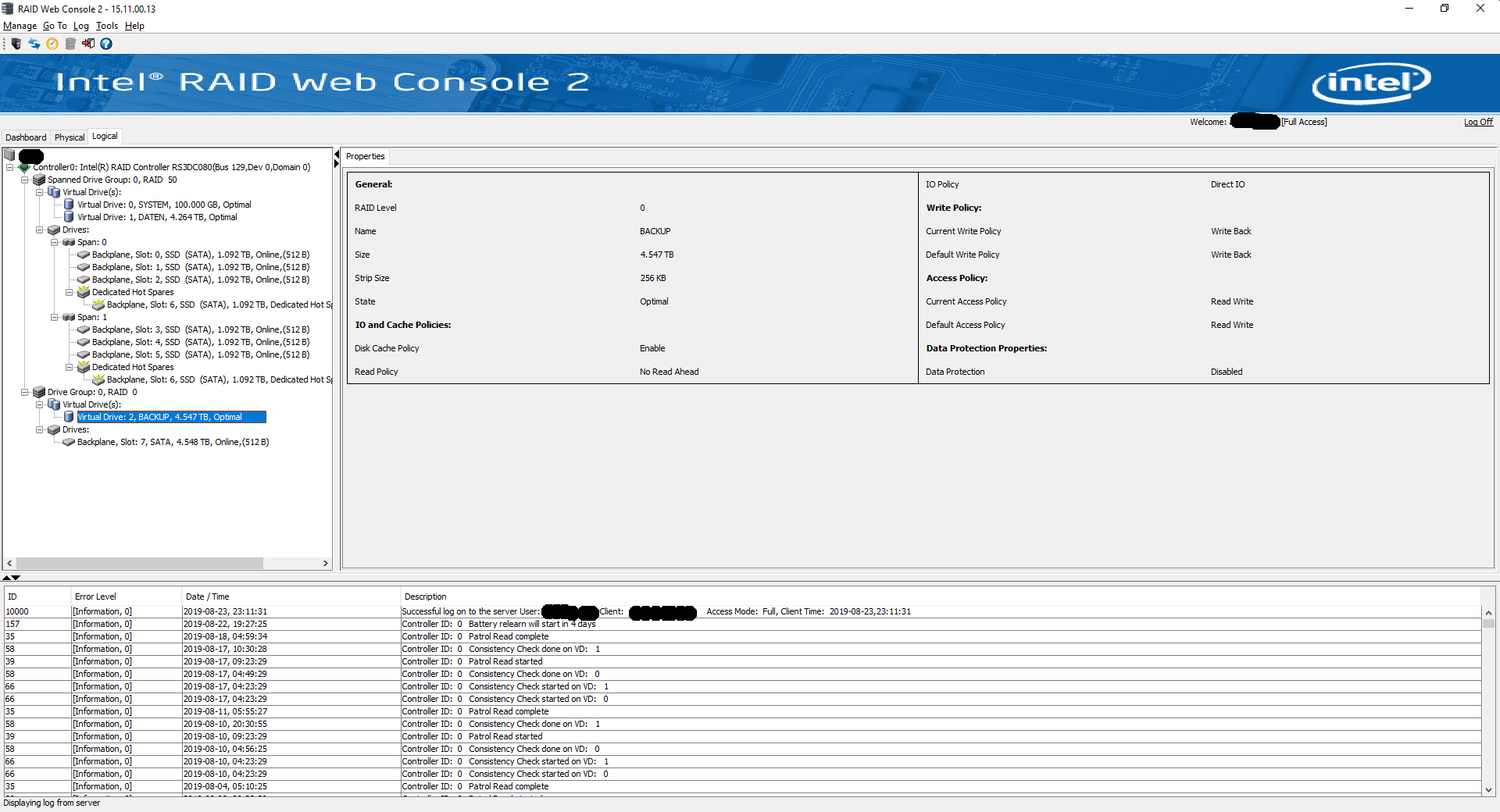Click splitter up triangle above log panel
This screenshot has width=1500, height=812.
pos(7,578)
